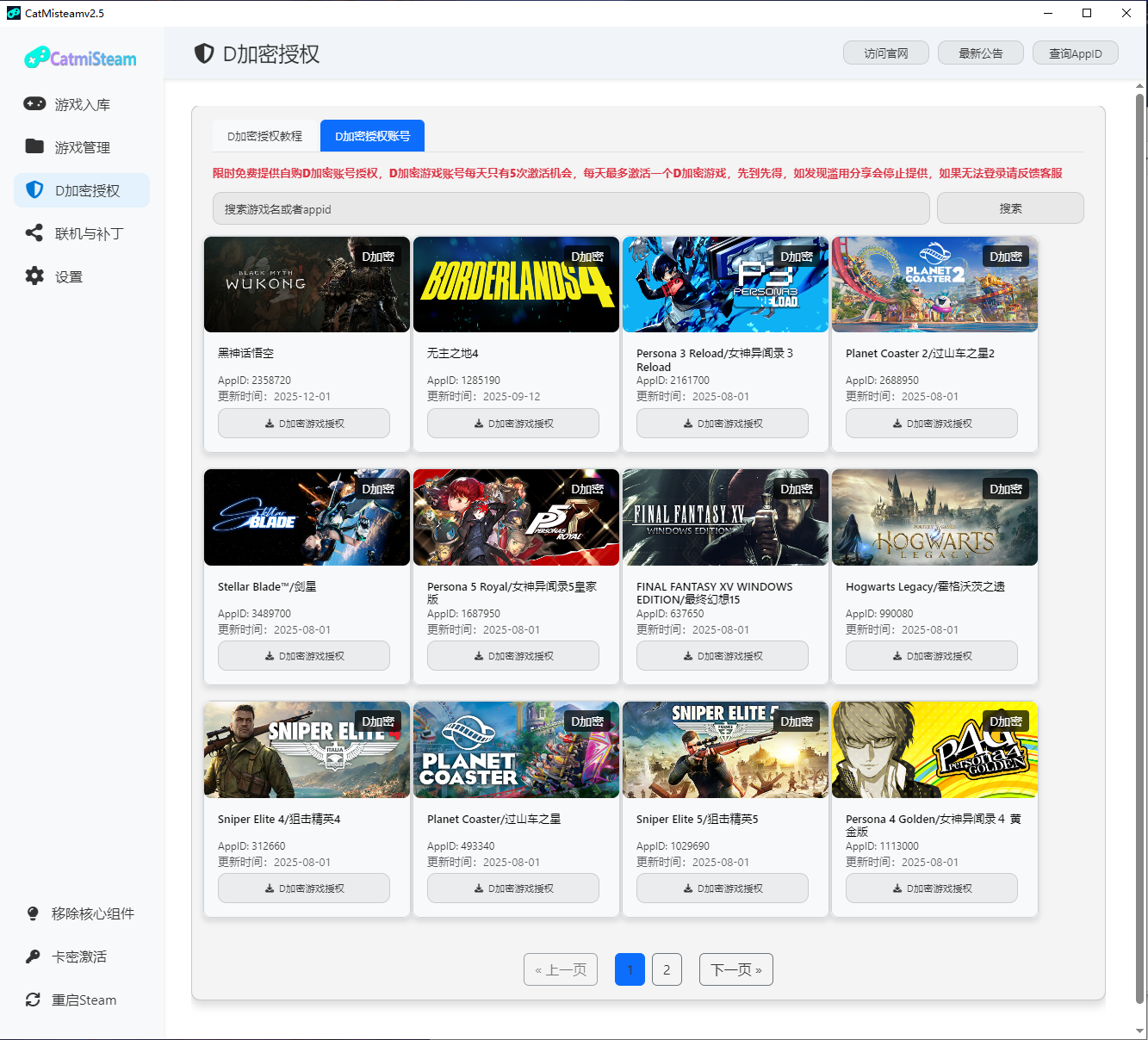Screen dimensions: 1148x1040
Task: Click D加密 badge on Borderlands 4 card
Action: coord(587,257)
